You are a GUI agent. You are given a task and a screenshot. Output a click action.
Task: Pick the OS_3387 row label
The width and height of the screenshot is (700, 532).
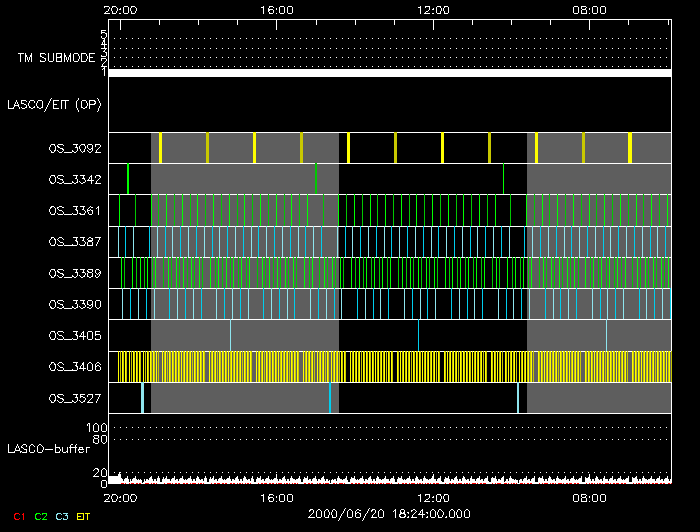(x=75, y=241)
